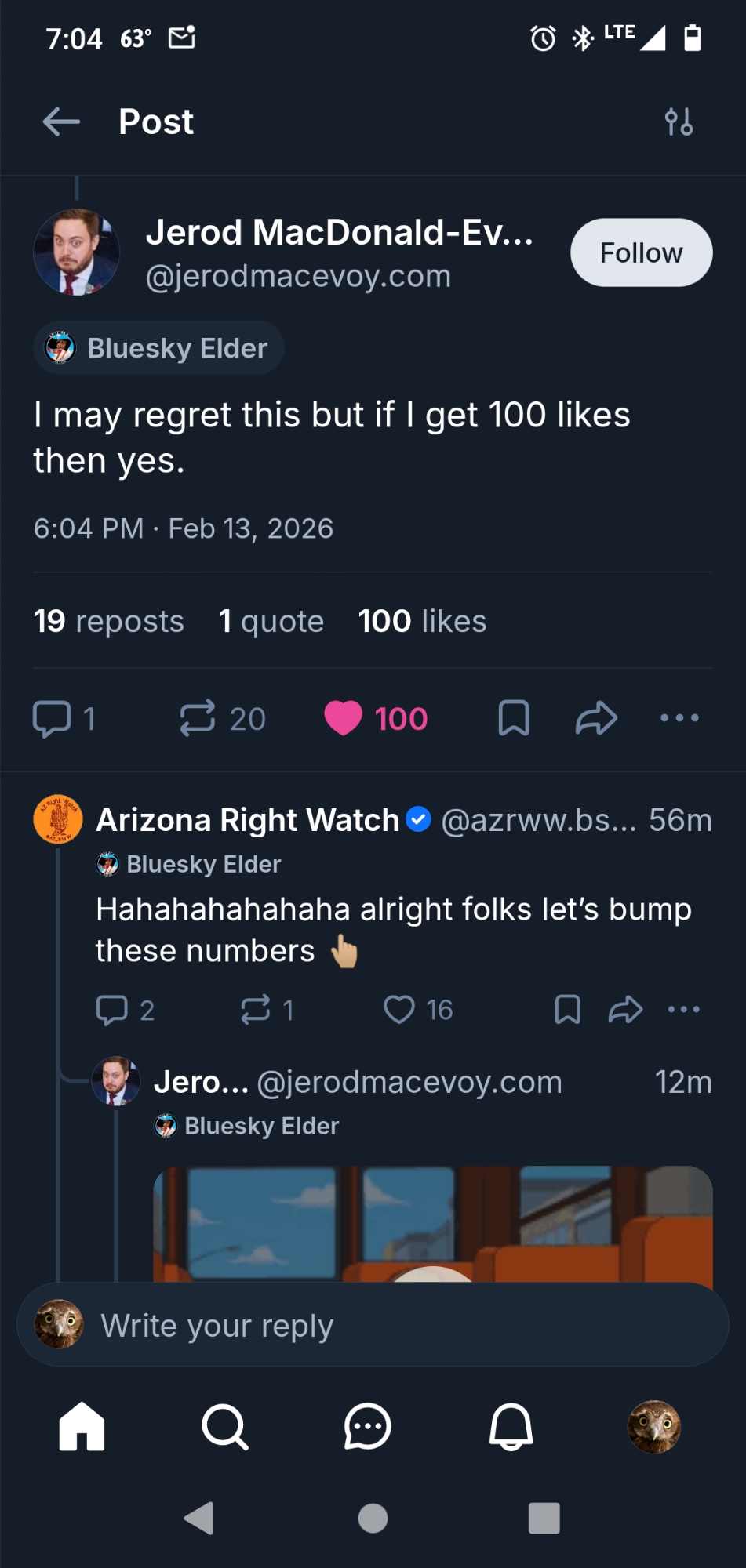Open the Bluesky Elder label on main post
This screenshot has height=1568, width=746.
pyautogui.click(x=159, y=348)
